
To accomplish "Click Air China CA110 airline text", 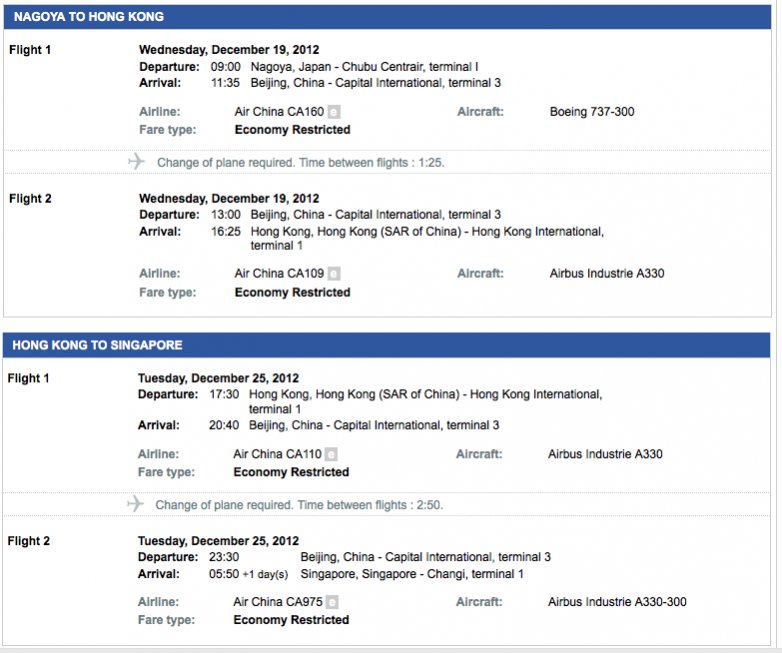I will 277,454.
